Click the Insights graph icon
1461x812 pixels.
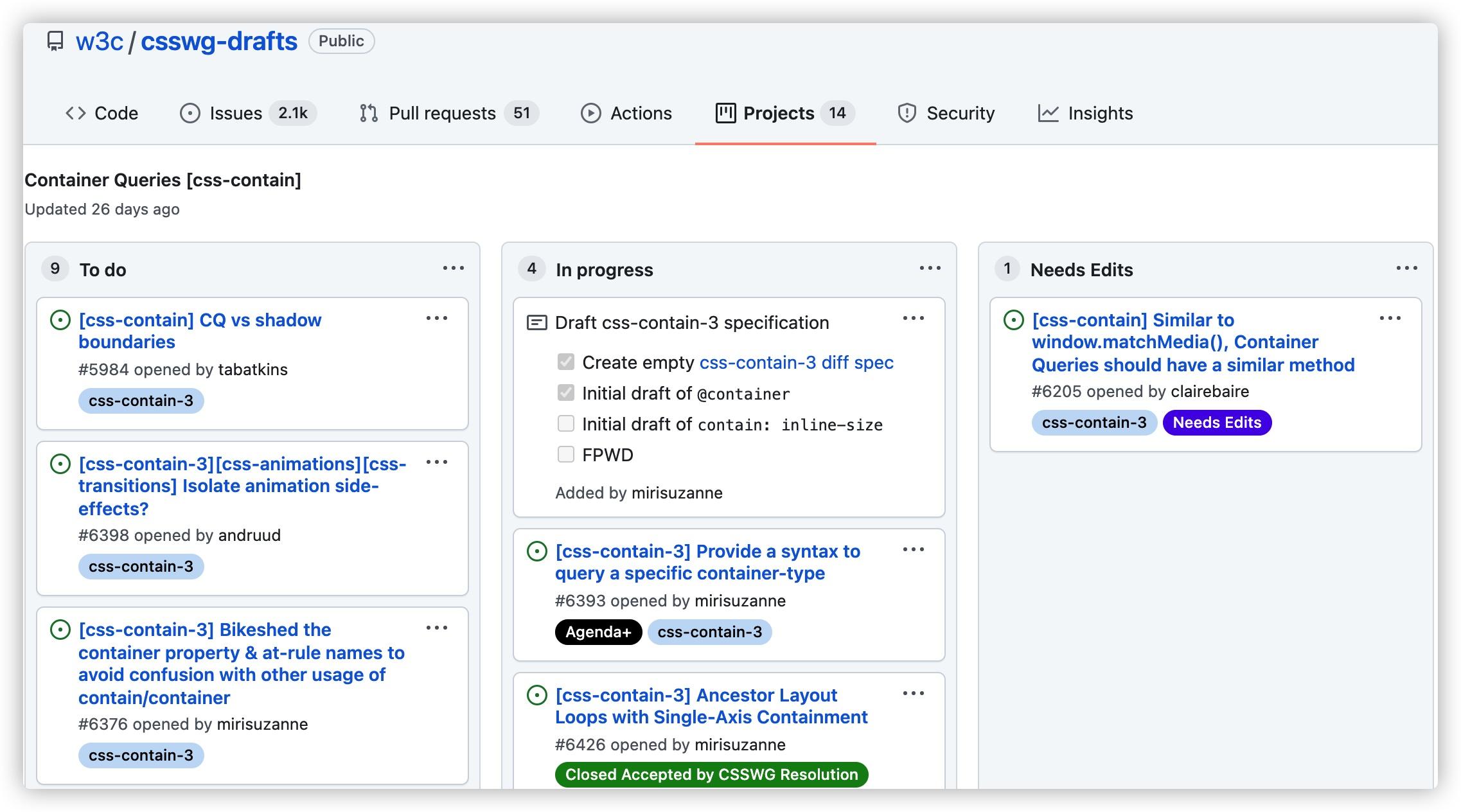click(1048, 113)
